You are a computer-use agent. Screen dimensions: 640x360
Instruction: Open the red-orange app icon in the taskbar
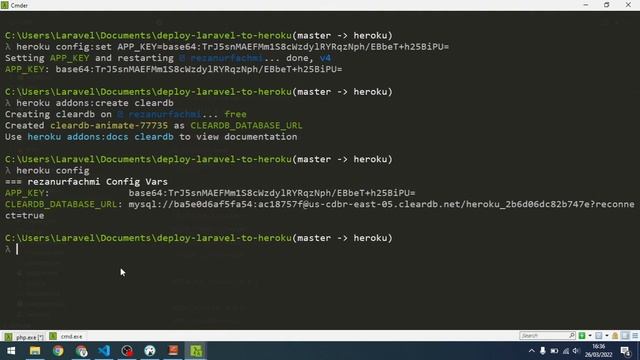point(173,351)
